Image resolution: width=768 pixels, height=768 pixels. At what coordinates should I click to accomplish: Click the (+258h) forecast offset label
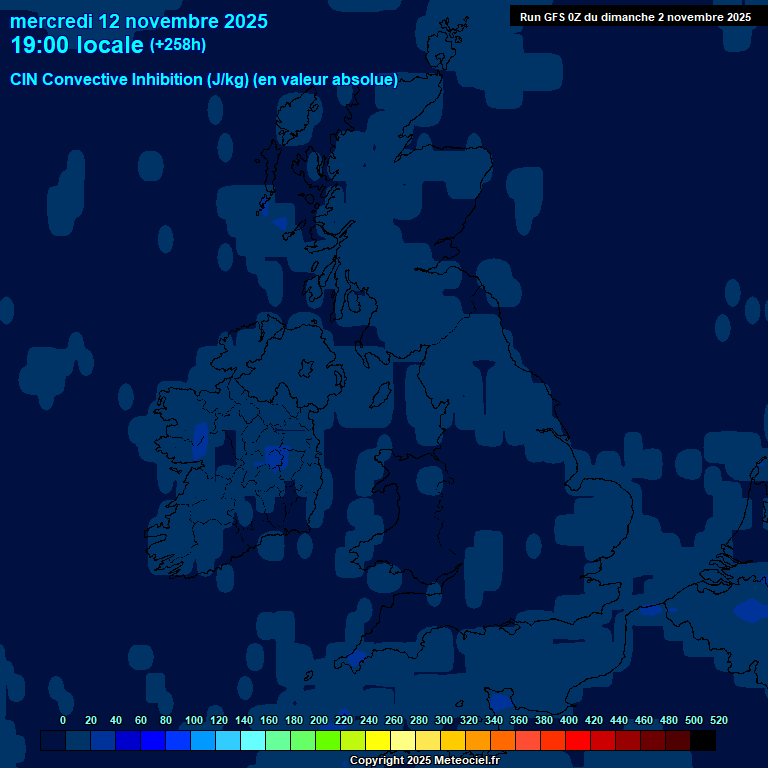click(178, 45)
